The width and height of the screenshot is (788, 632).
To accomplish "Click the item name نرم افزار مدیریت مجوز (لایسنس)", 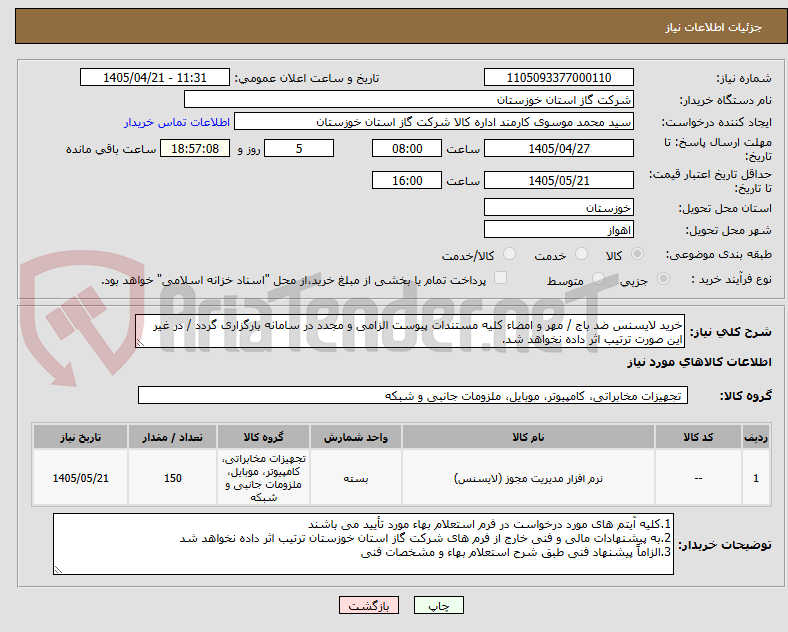I will pos(528,478).
